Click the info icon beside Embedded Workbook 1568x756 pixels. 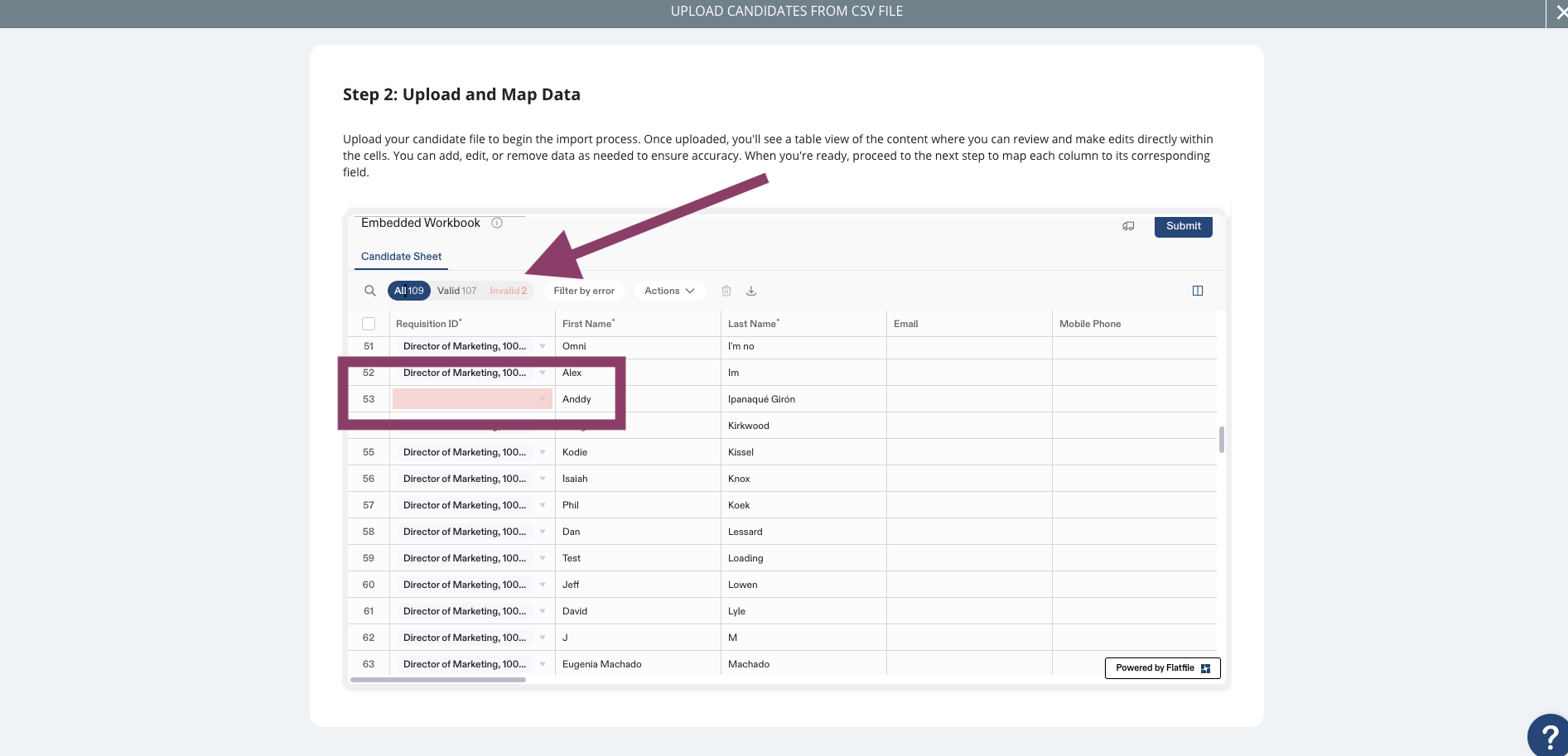tap(497, 223)
